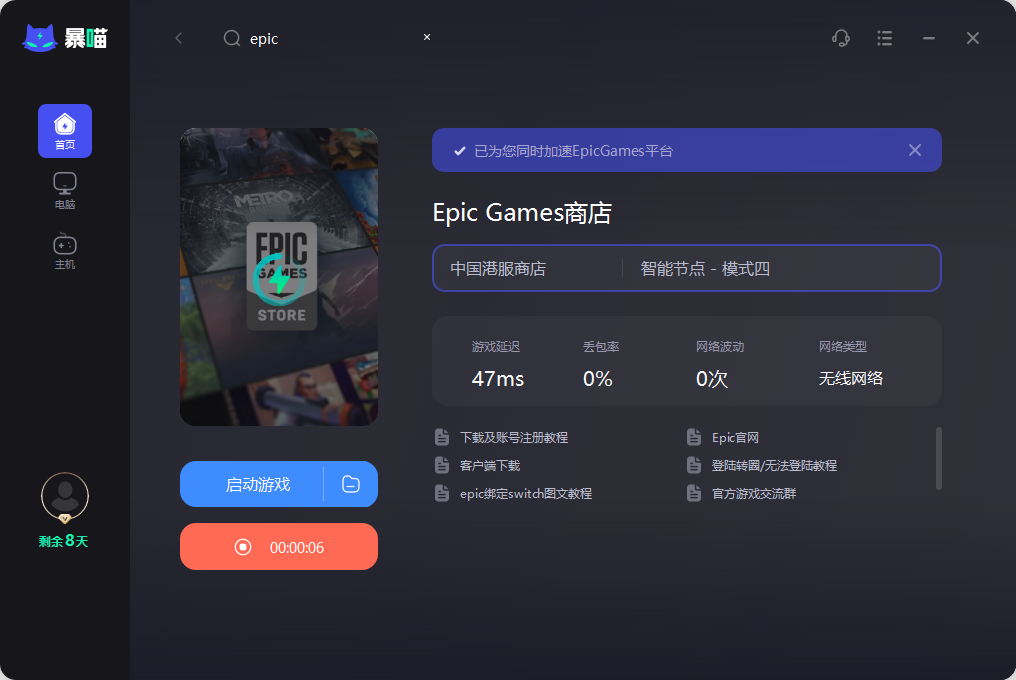1016x680 pixels.
Task: Click document icon beside 下载及账号注册教程
Action: pyautogui.click(x=442, y=437)
